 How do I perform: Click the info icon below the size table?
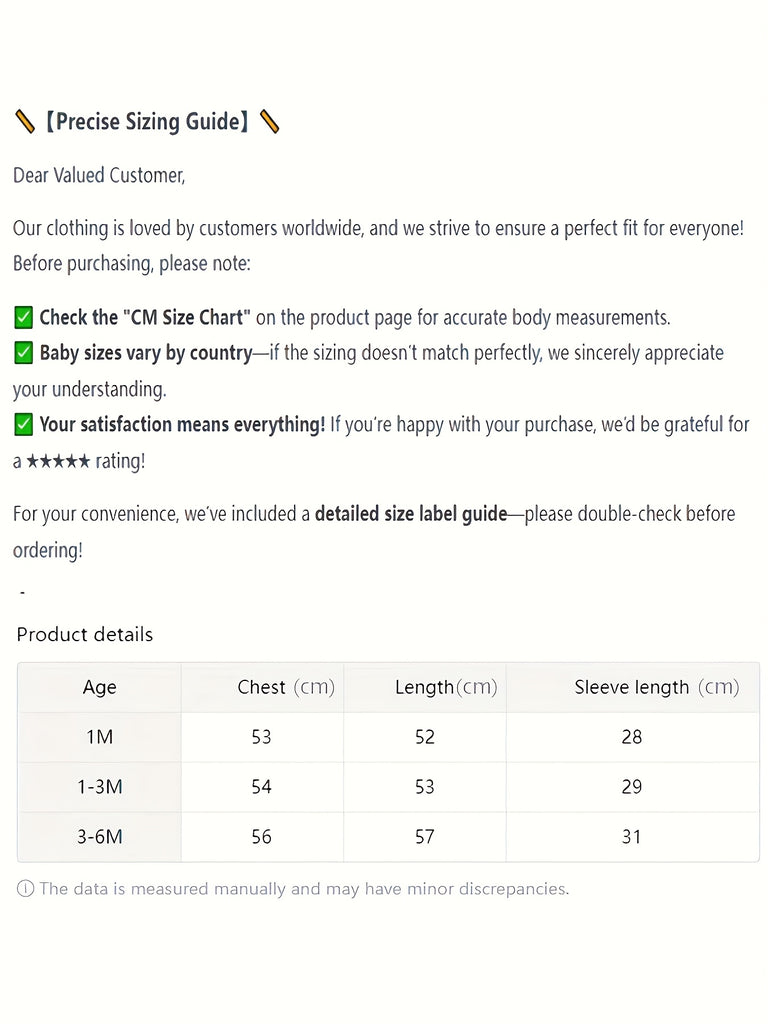tap(25, 889)
